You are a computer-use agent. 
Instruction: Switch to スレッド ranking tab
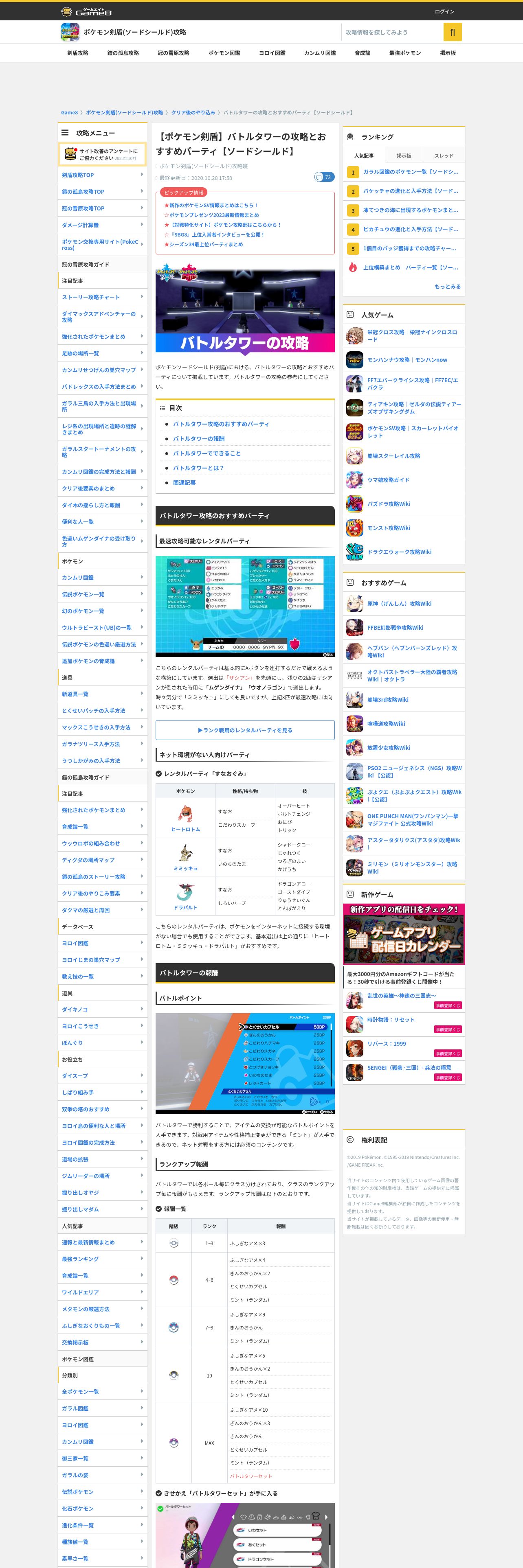[444, 156]
